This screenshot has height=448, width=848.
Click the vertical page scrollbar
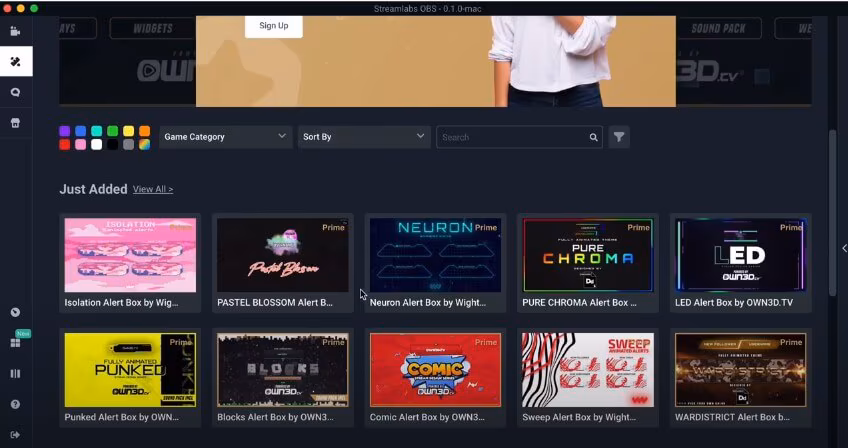833,212
